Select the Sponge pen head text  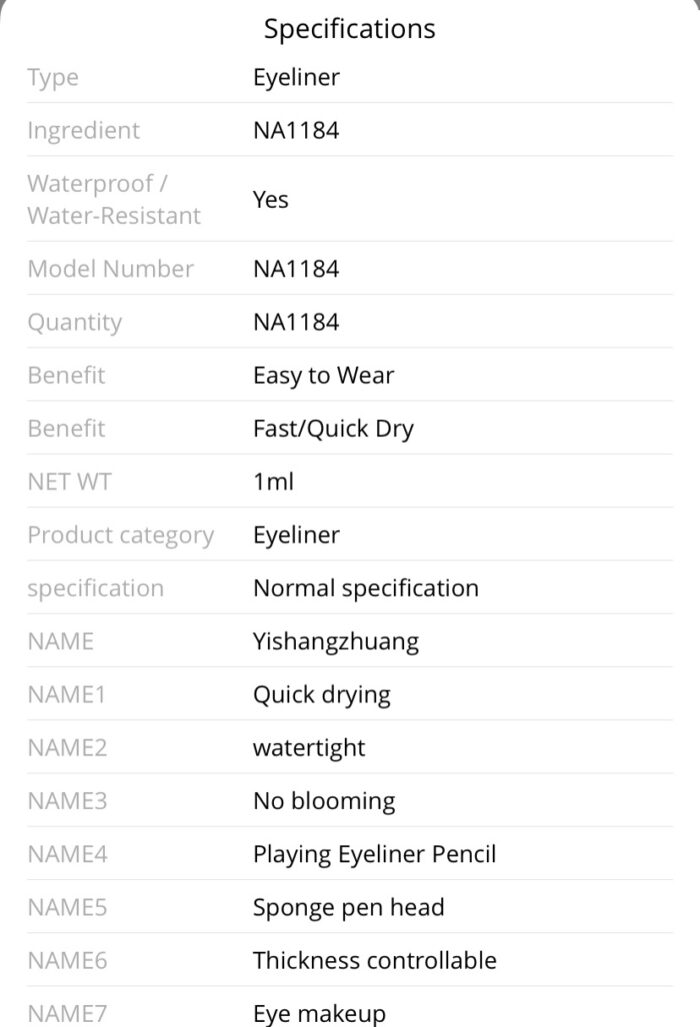(348, 907)
